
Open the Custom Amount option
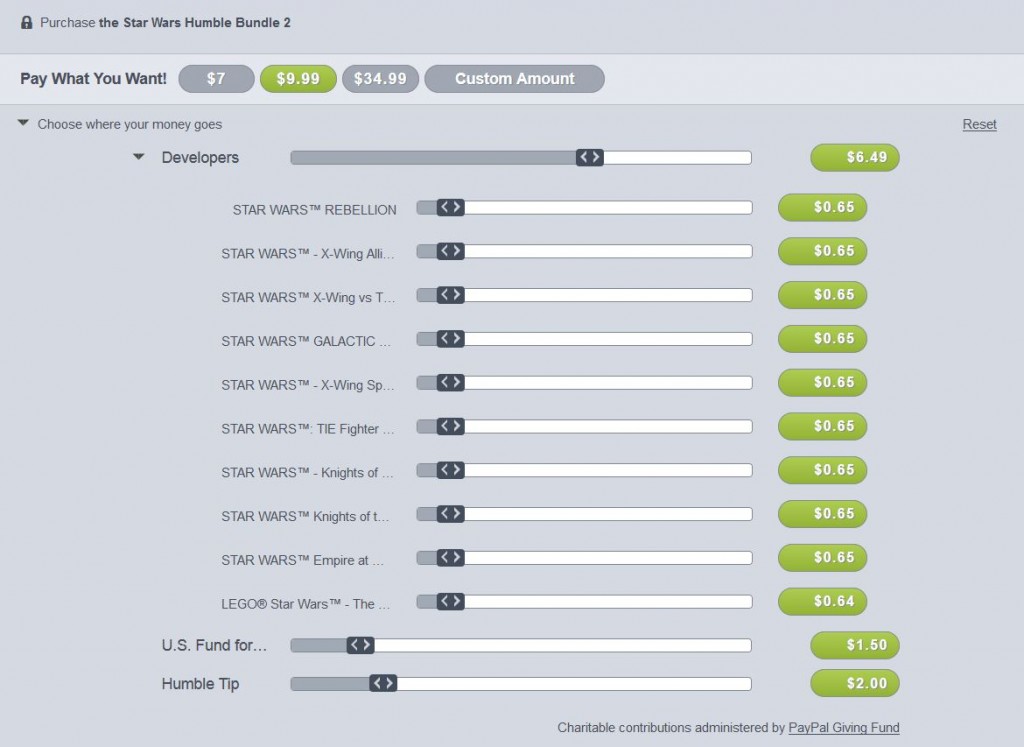click(x=515, y=79)
